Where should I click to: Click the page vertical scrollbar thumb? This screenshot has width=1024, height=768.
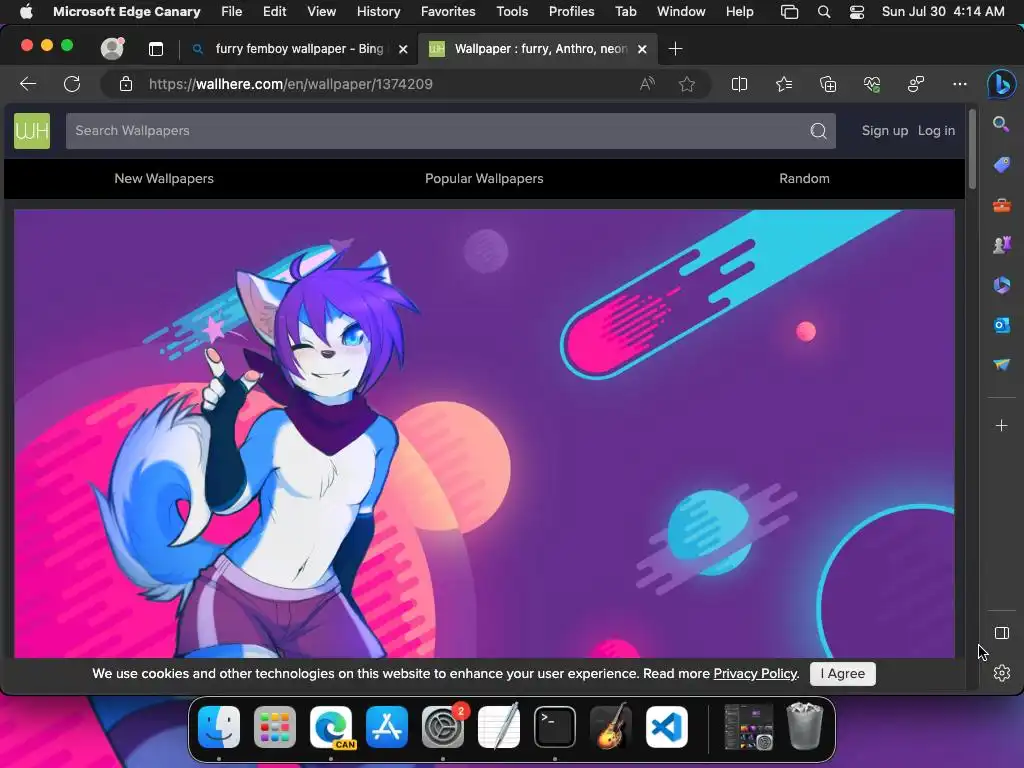972,149
